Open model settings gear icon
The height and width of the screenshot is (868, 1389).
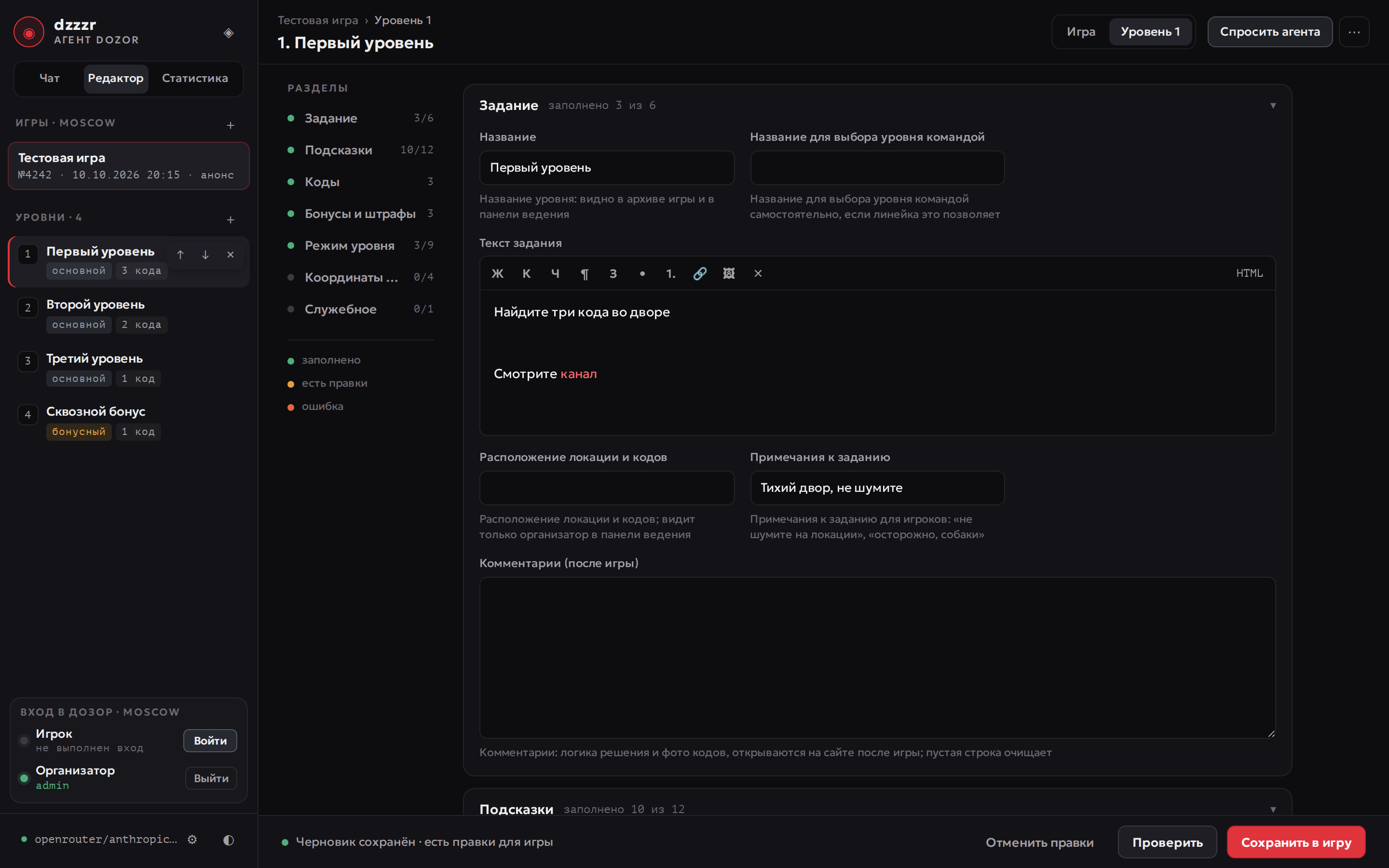192,839
